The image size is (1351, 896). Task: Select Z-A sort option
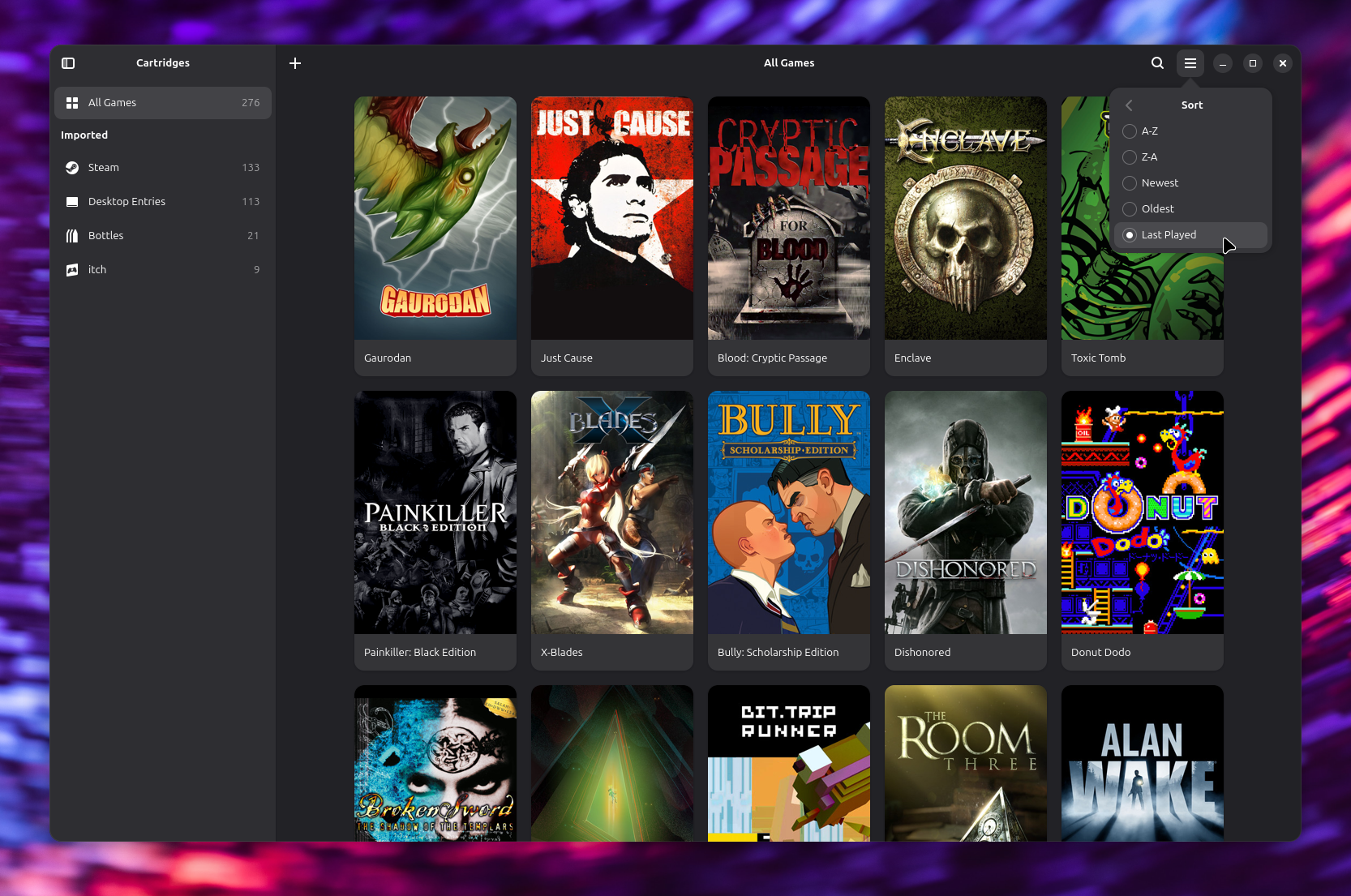click(x=1190, y=157)
